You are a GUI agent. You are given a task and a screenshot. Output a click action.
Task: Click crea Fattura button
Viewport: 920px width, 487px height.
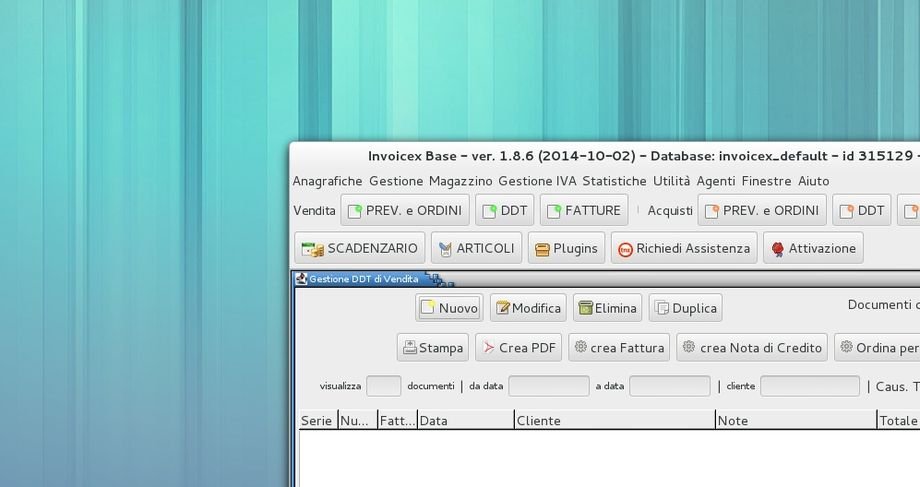[x=619, y=348]
